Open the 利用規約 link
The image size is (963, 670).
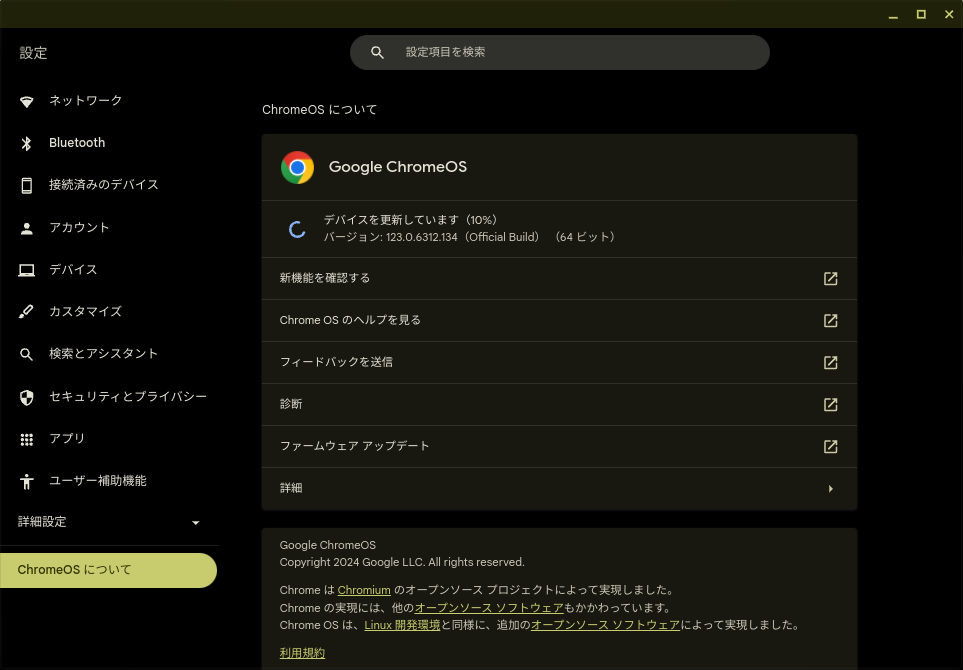(302, 653)
